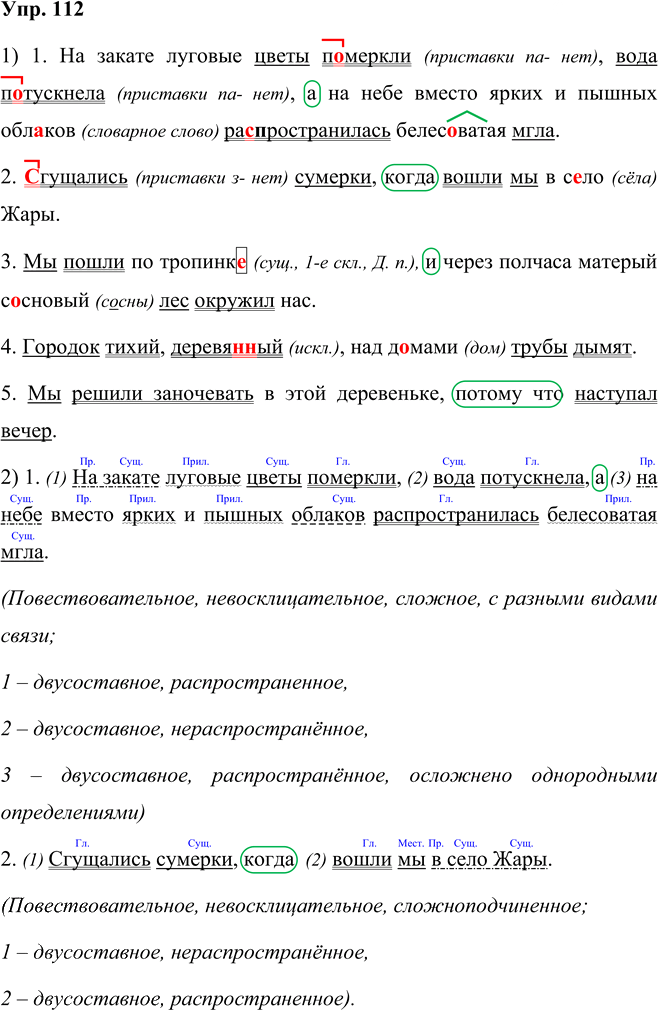The height and width of the screenshot is (1011, 658).
Task: Click the line "3 – двусоставное, распространённое, осложнено однородными"
Action: pos(329,776)
